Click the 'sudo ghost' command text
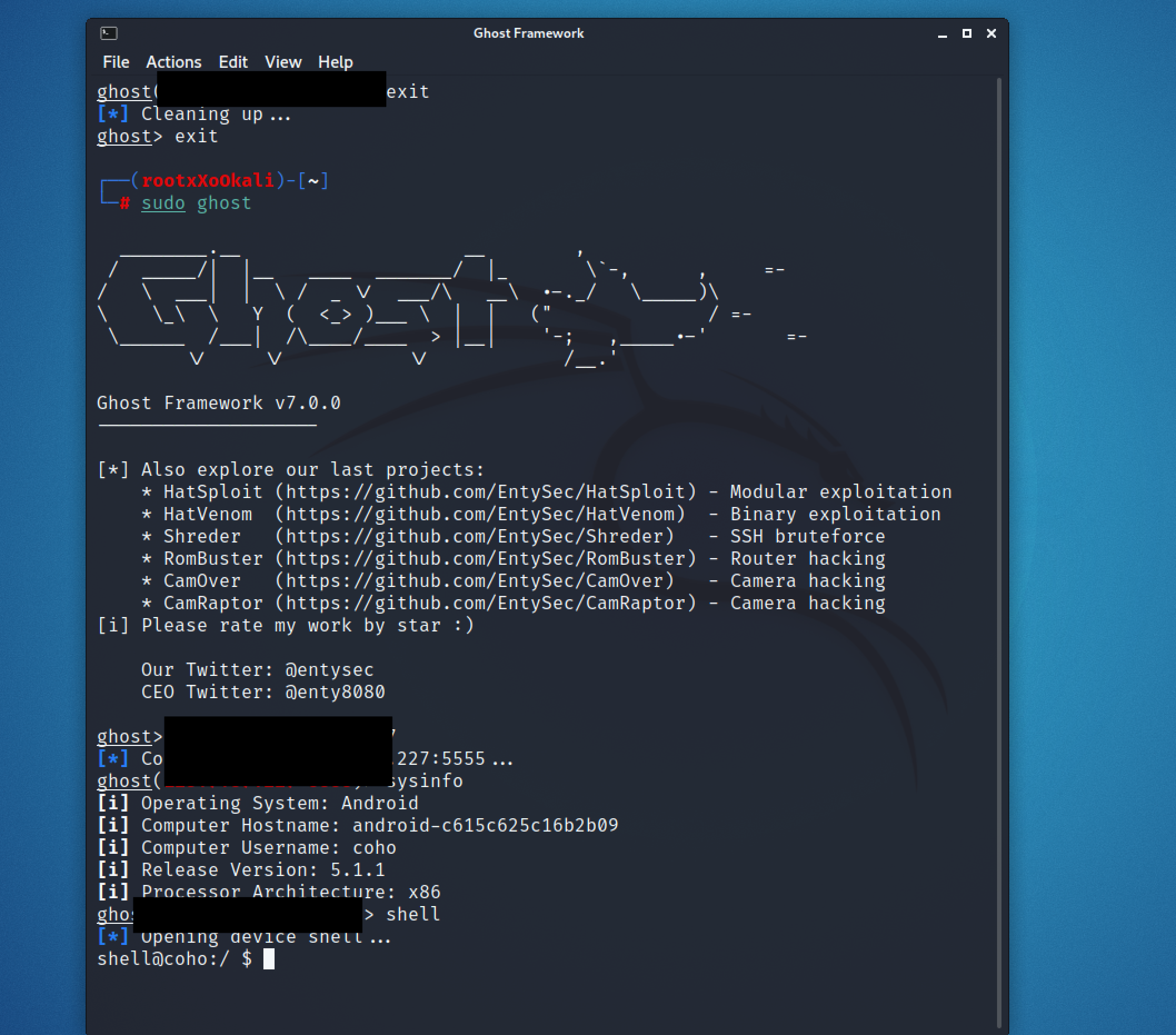Image resolution: width=1176 pixels, height=1035 pixels. point(196,203)
